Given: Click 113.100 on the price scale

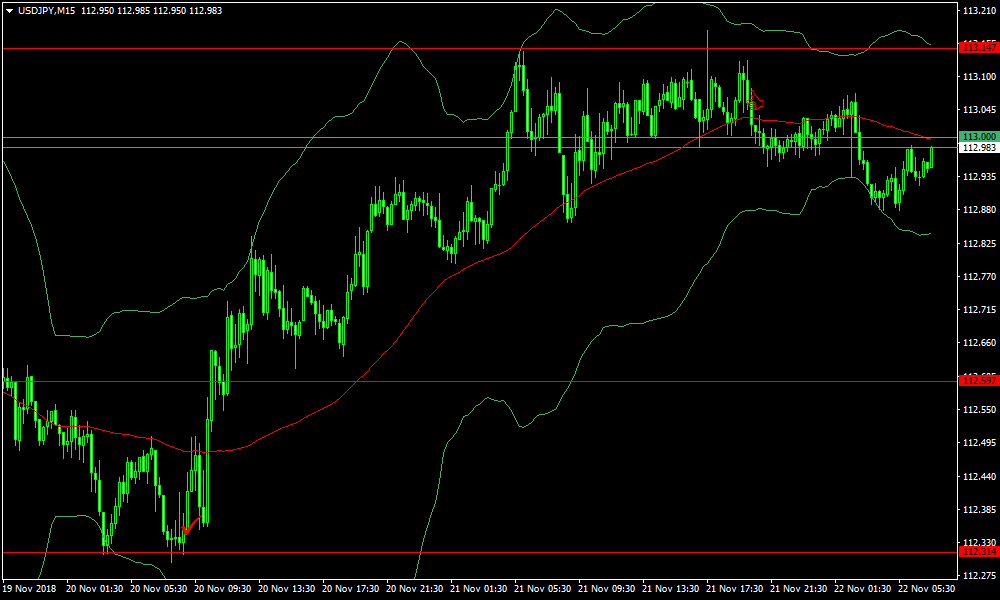Looking at the screenshot, I should tap(979, 77).
